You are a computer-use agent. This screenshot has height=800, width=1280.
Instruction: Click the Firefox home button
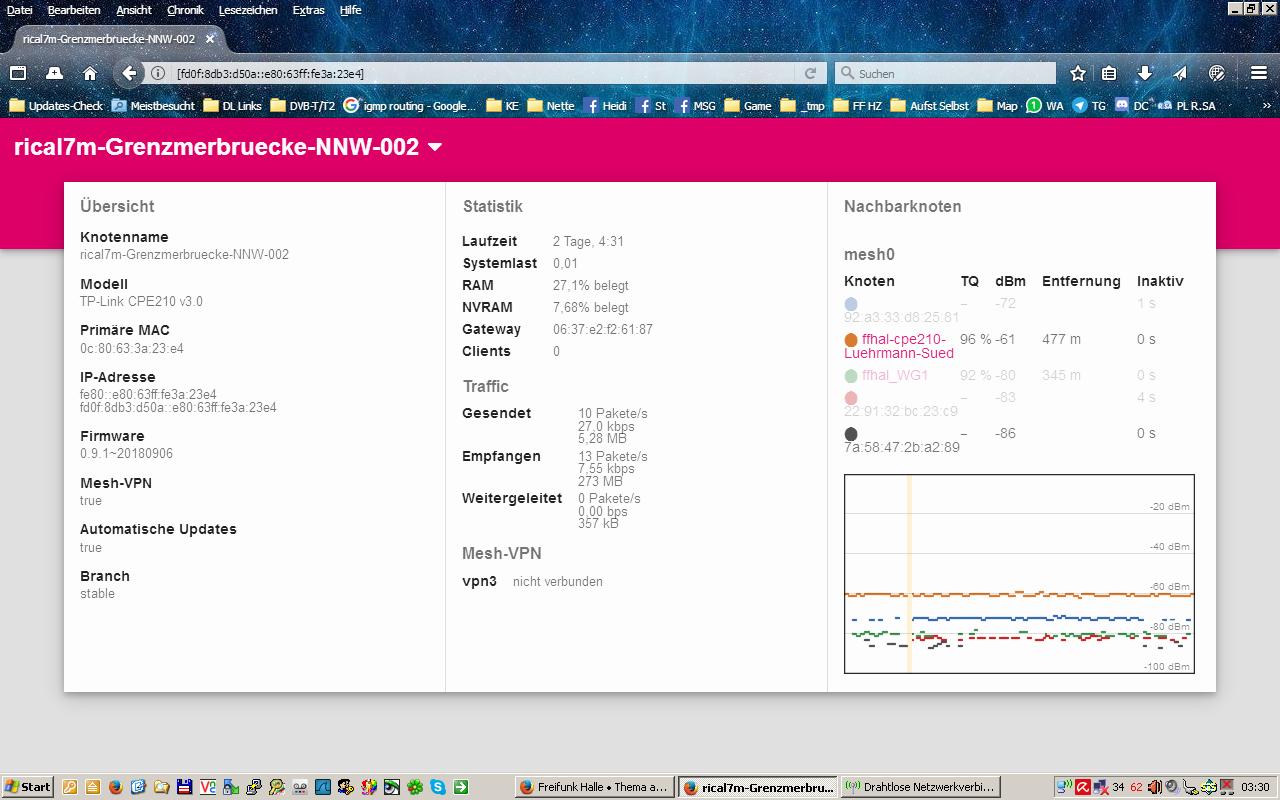click(x=90, y=73)
